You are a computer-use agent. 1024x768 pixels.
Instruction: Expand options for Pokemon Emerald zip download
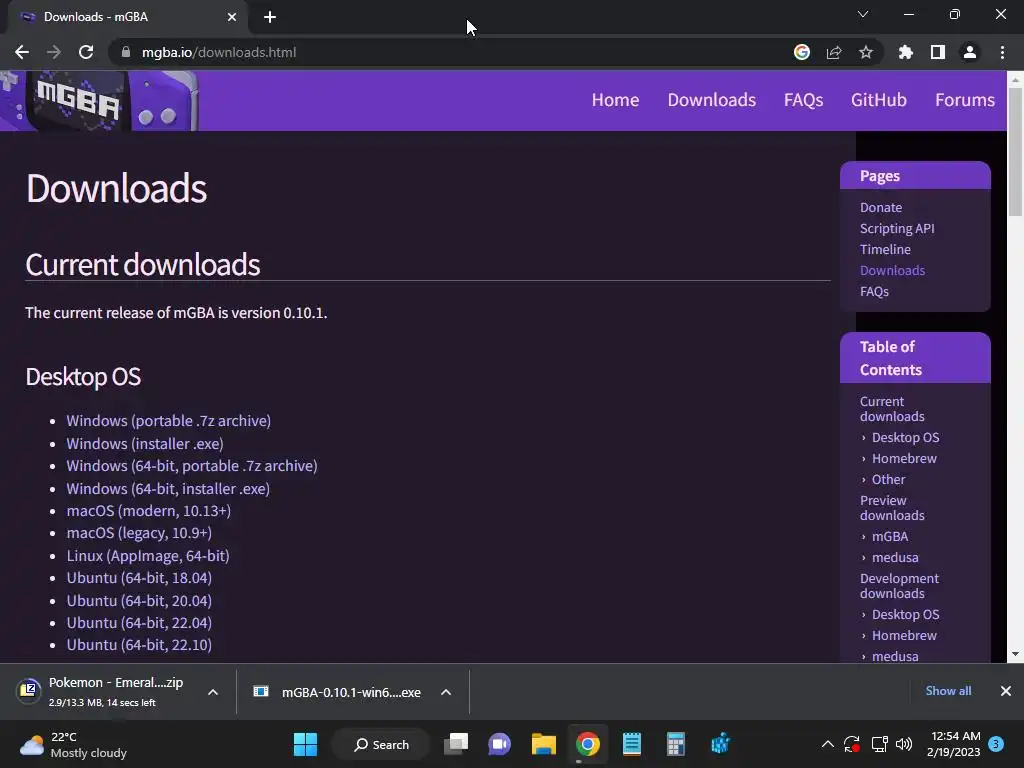coord(213,692)
